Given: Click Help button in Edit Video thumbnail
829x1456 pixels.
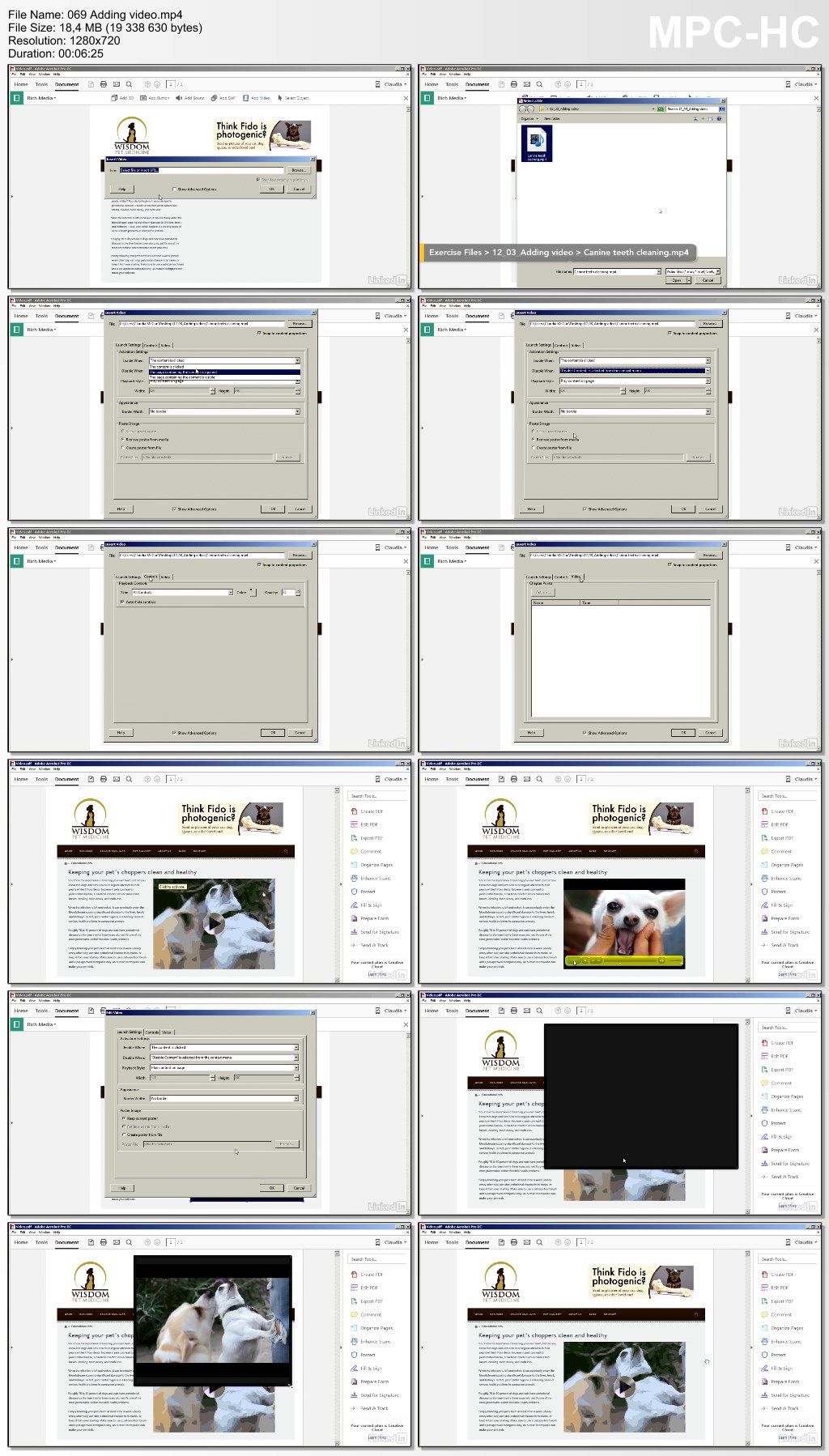Looking at the screenshot, I should pos(123,1188).
